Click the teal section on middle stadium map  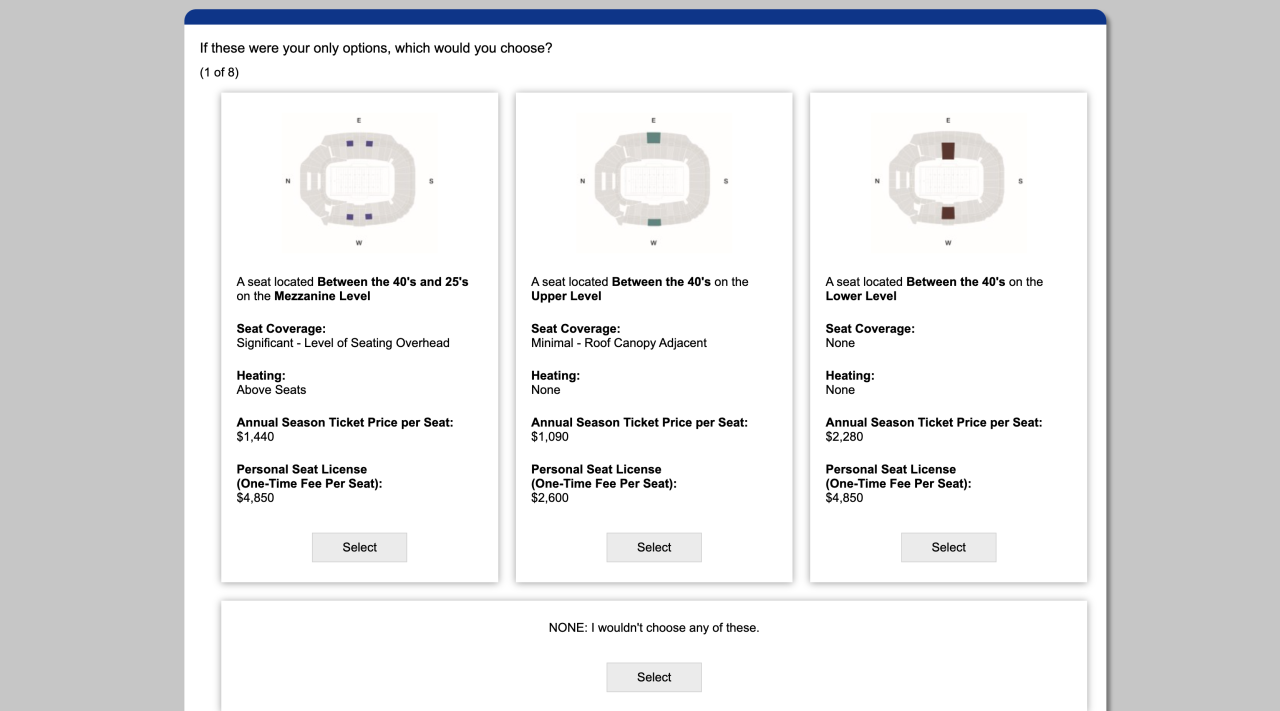click(654, 138)
